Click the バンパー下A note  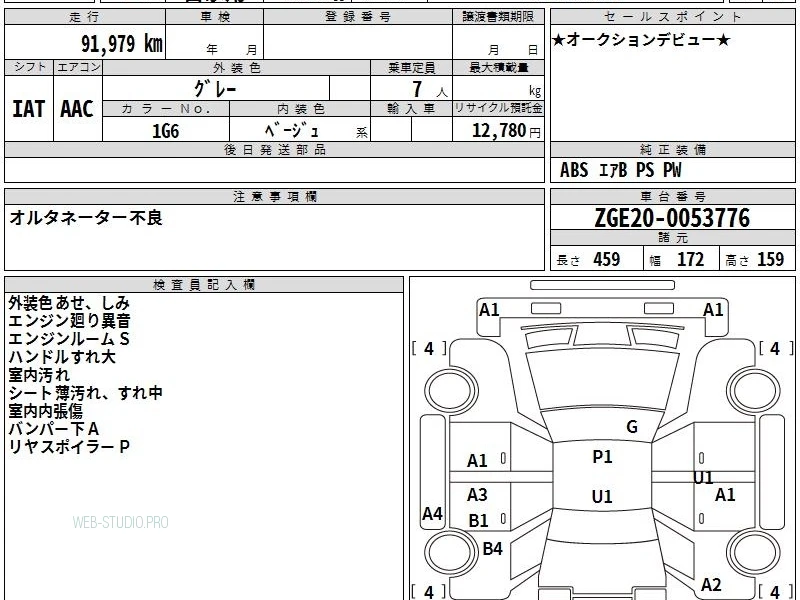(x=54, y=429)
